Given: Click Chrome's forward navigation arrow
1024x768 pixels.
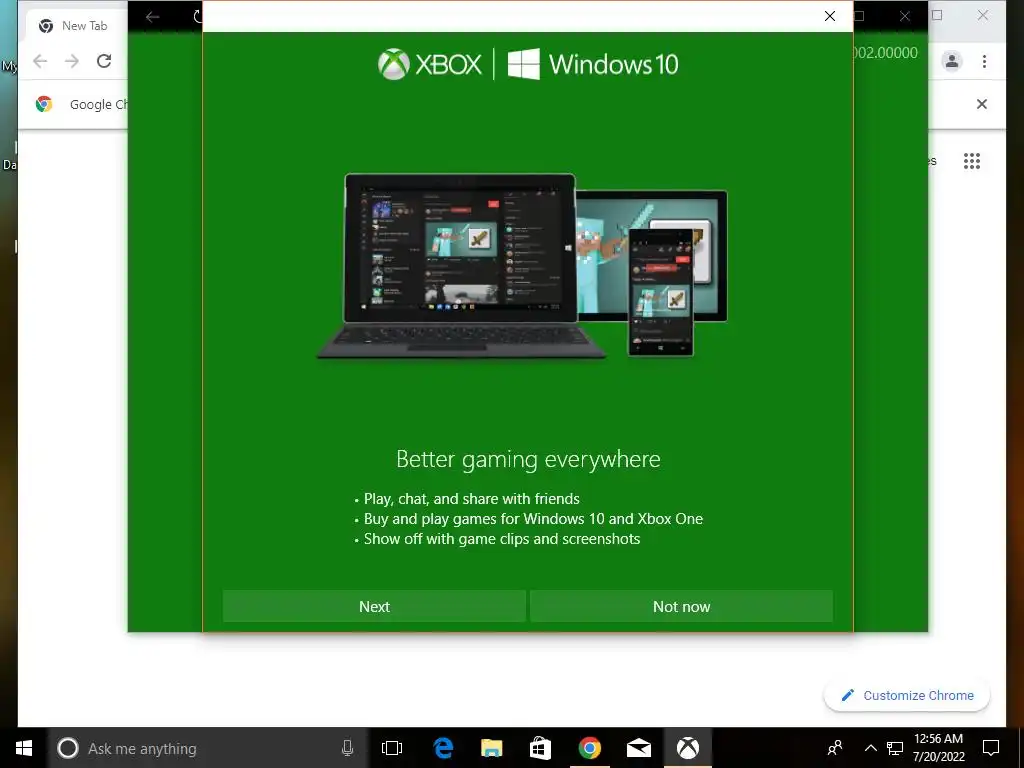Looking at the screenshot, I should pyautogui.click(x=72, y=61).
